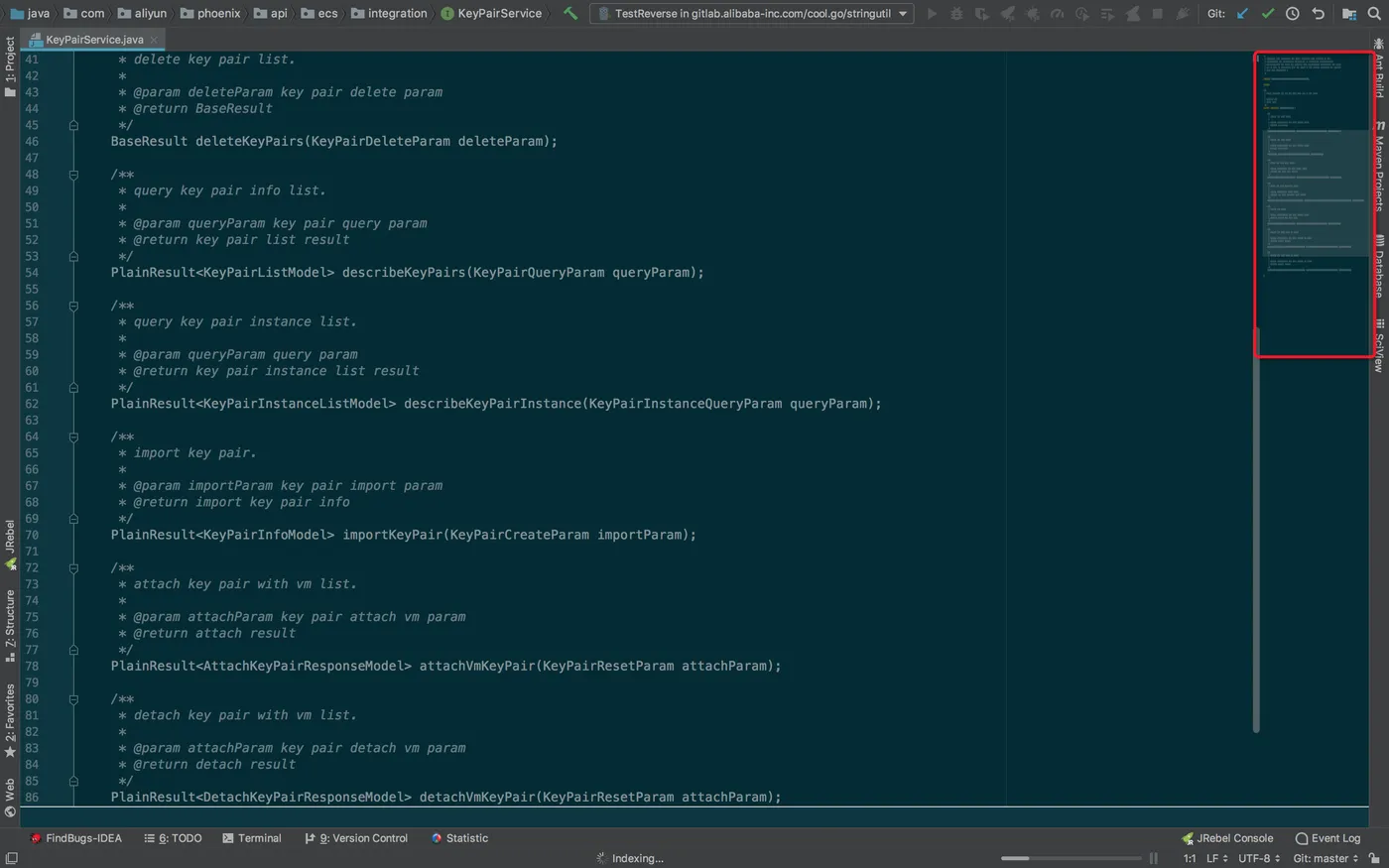Toggle the read-only lock icon
The image size is (1389, 868).
pos(1374,858)
